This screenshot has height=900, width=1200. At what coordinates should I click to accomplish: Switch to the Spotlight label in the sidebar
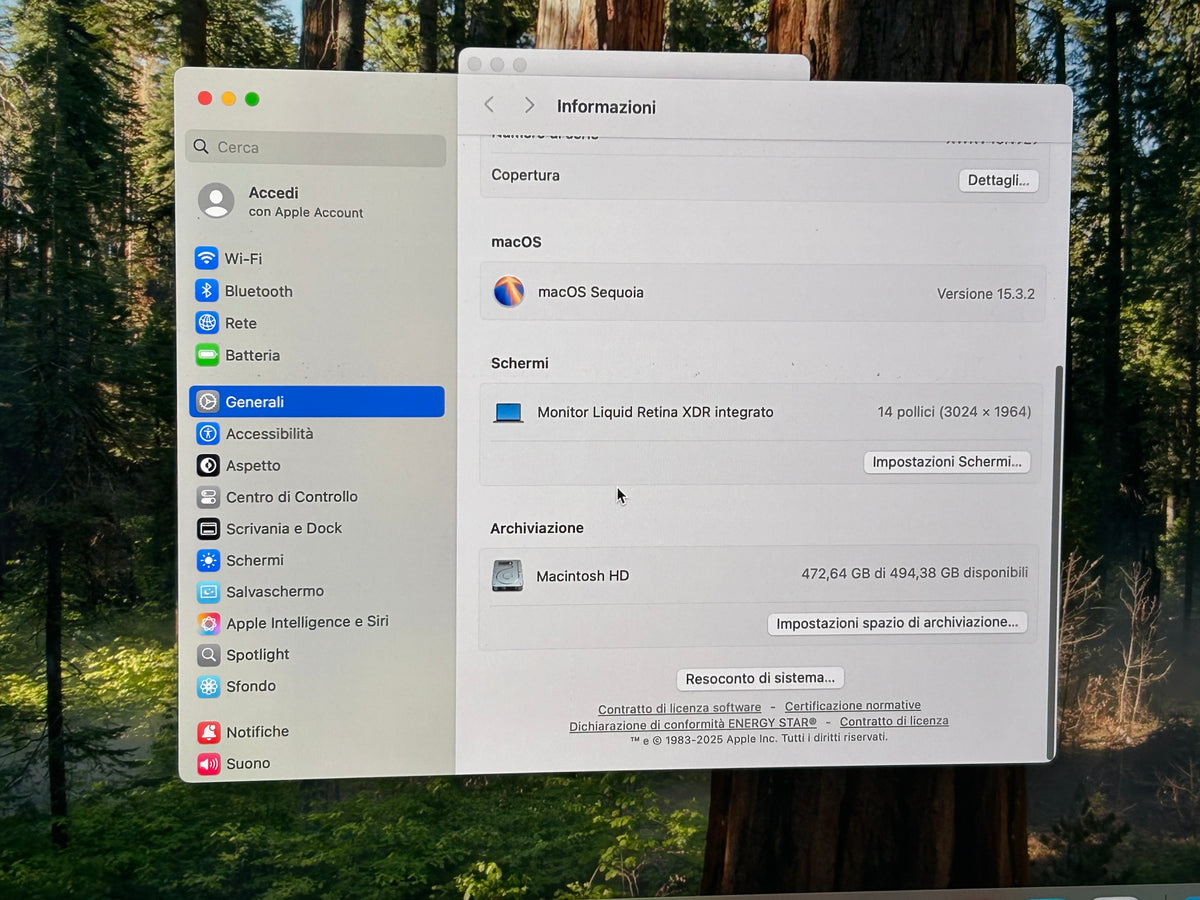257,654
